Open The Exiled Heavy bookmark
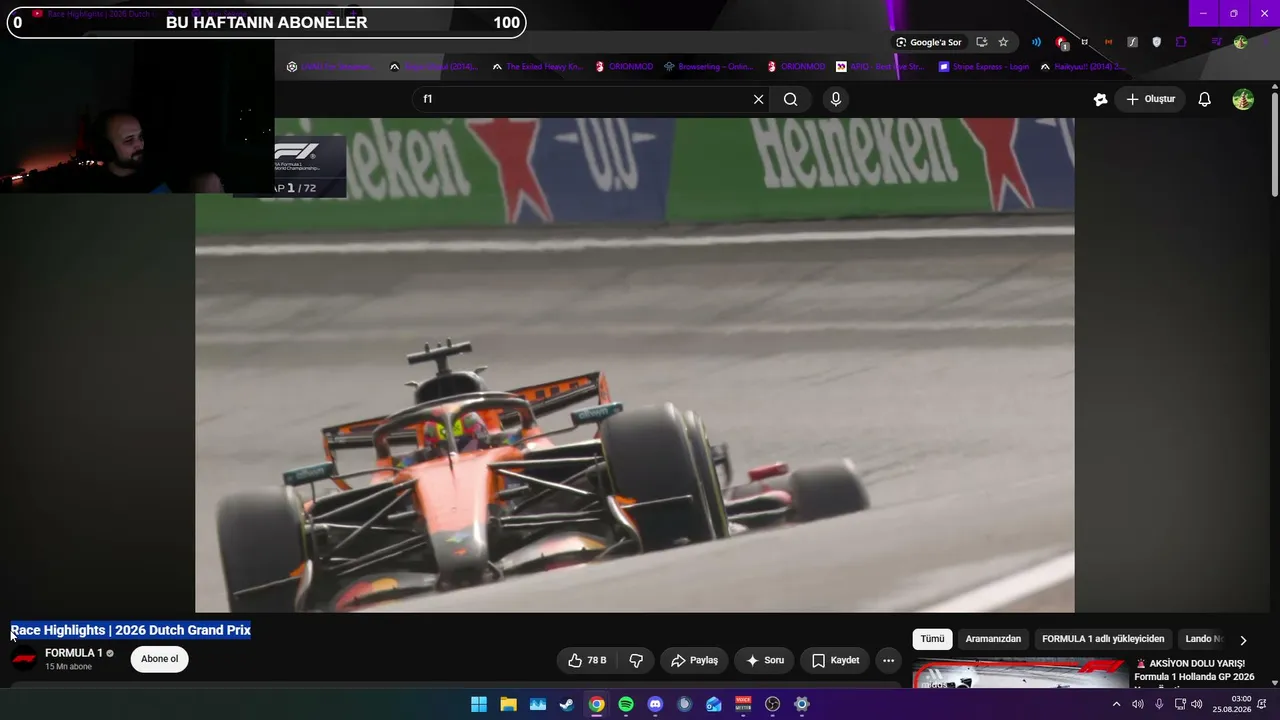The image size is (1280, 720). (536, 67)
